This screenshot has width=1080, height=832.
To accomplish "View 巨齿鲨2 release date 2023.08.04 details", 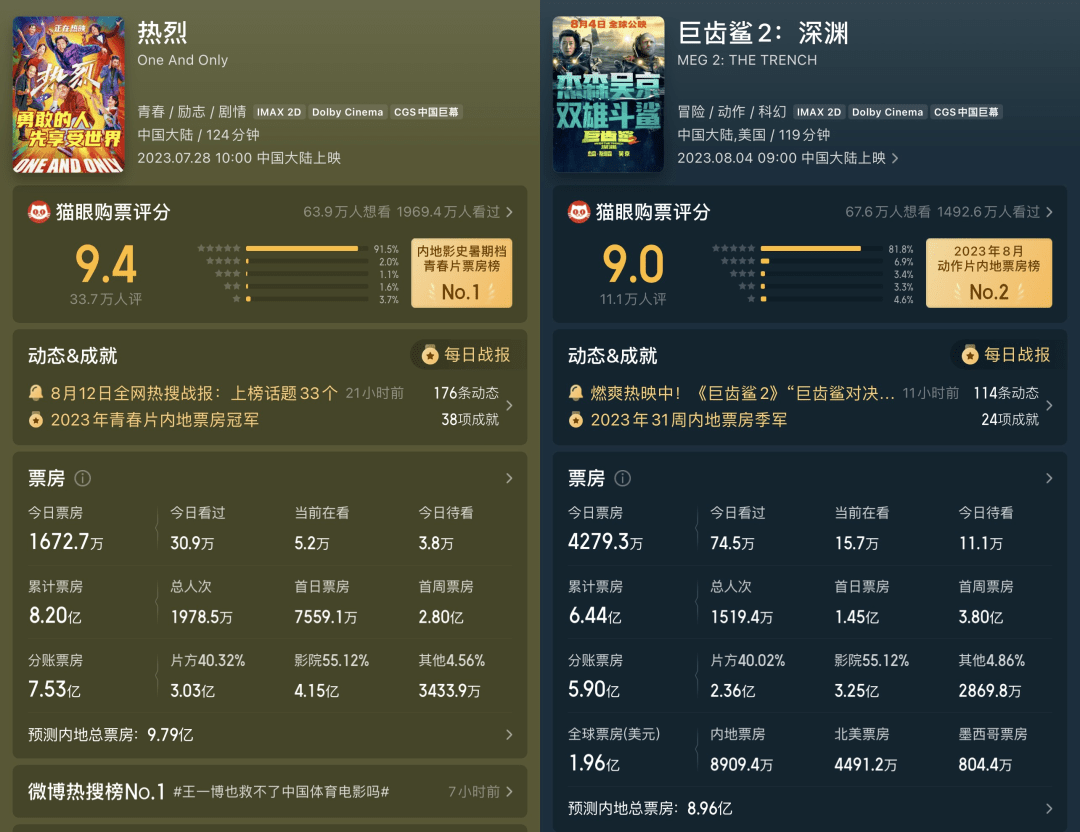I will 788,158.
